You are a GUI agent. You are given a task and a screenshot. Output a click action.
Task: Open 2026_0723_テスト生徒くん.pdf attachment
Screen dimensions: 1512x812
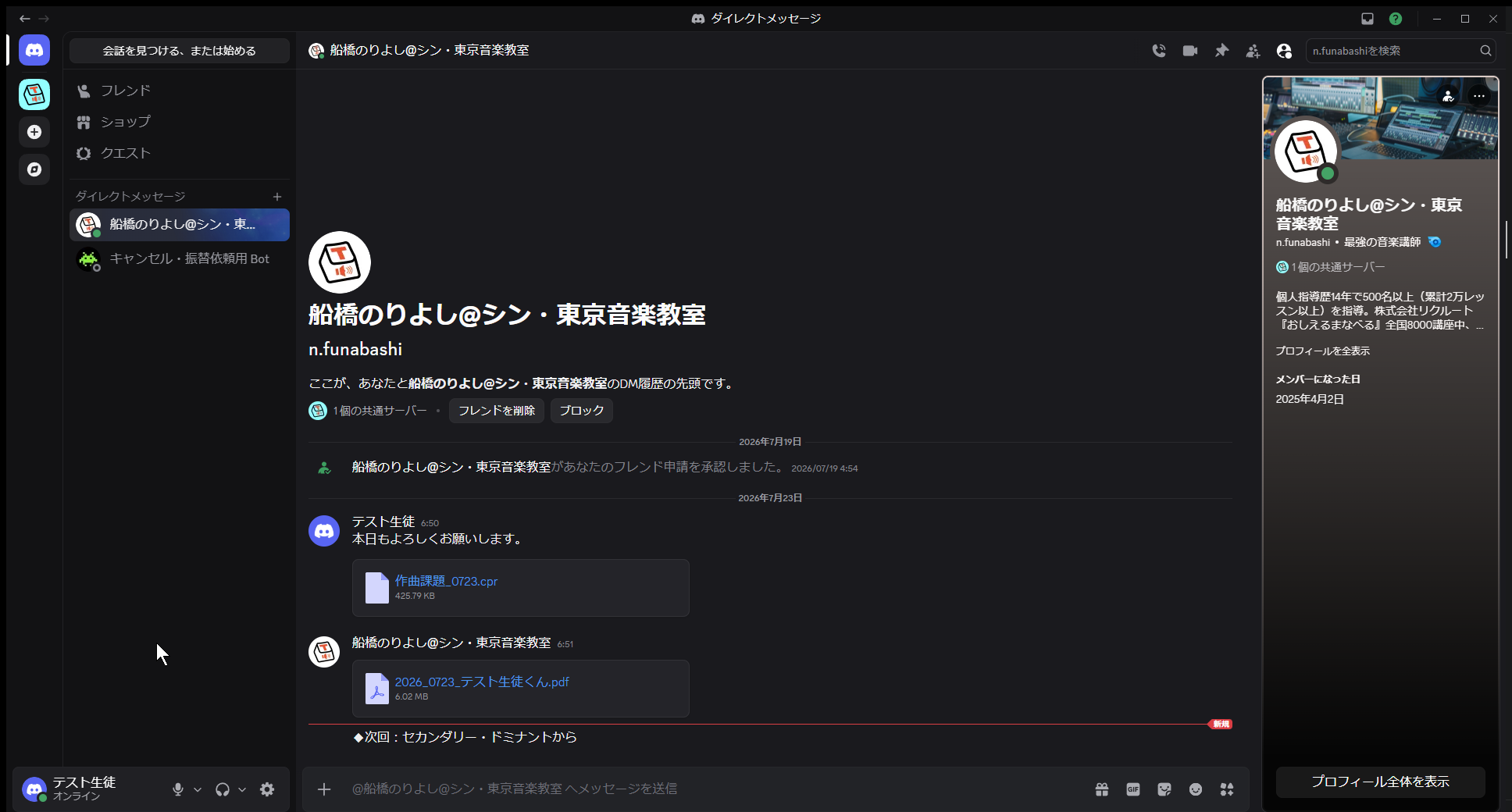coord(482,682)
